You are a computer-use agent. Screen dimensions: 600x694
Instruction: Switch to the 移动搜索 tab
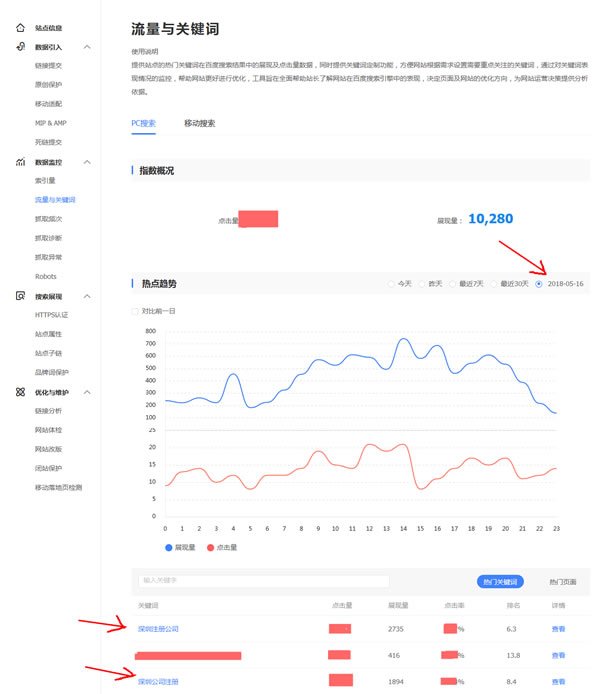[x=199, y=124]
